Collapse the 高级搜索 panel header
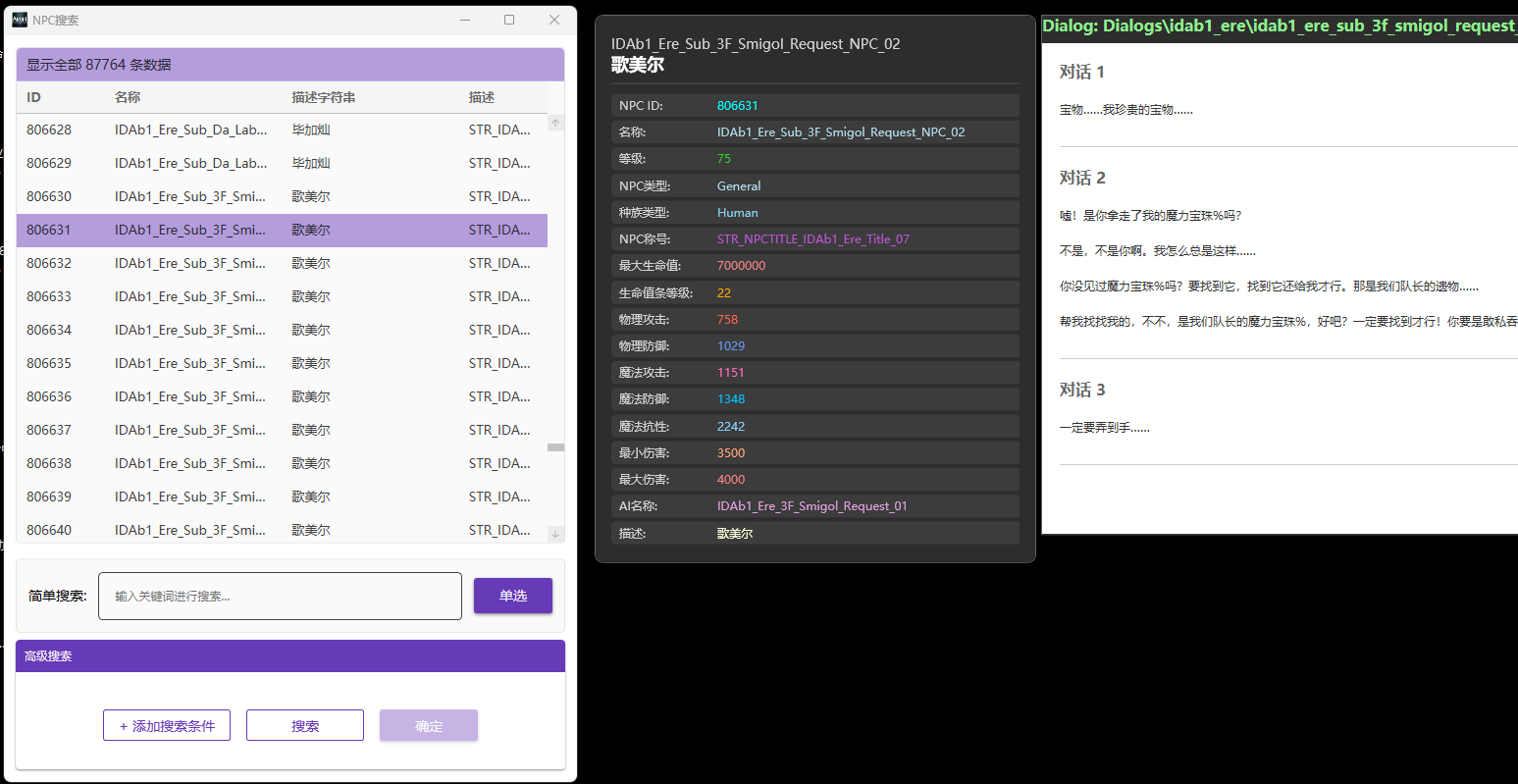The image size is (1518, 784). [290, 656]
